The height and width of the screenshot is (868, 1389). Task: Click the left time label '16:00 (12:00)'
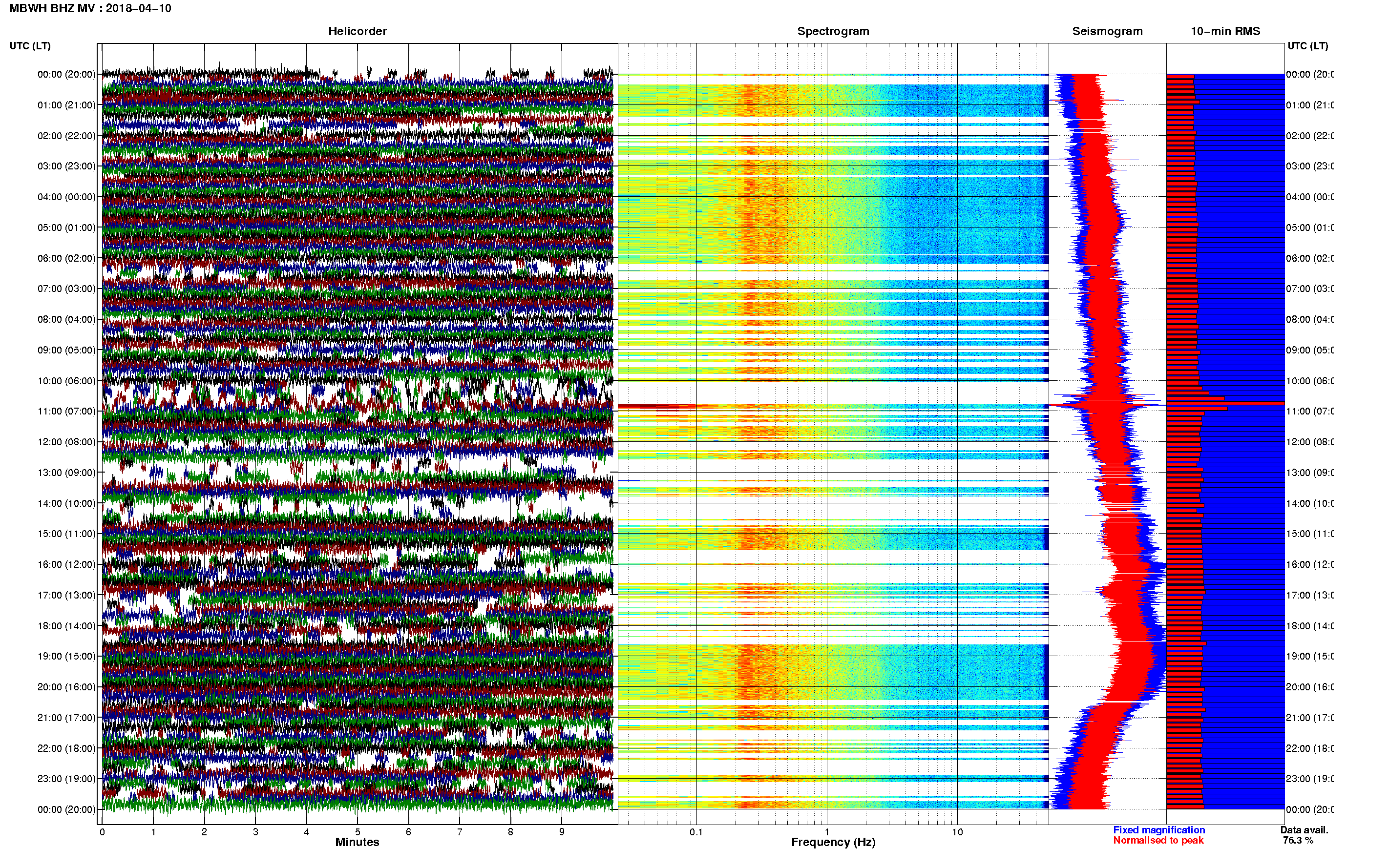tap(66, 564)
